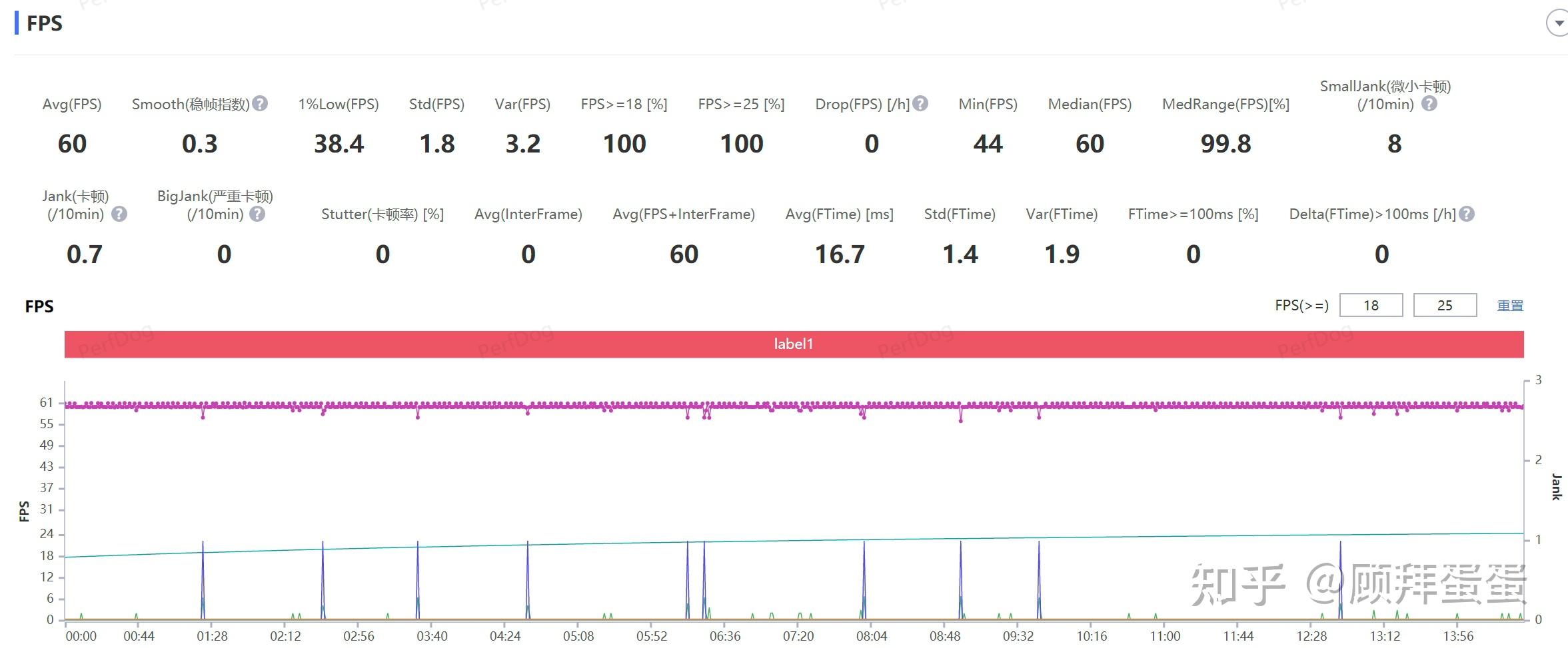Click the jank spike near 01:28
1568x648 pixels.
203,579
